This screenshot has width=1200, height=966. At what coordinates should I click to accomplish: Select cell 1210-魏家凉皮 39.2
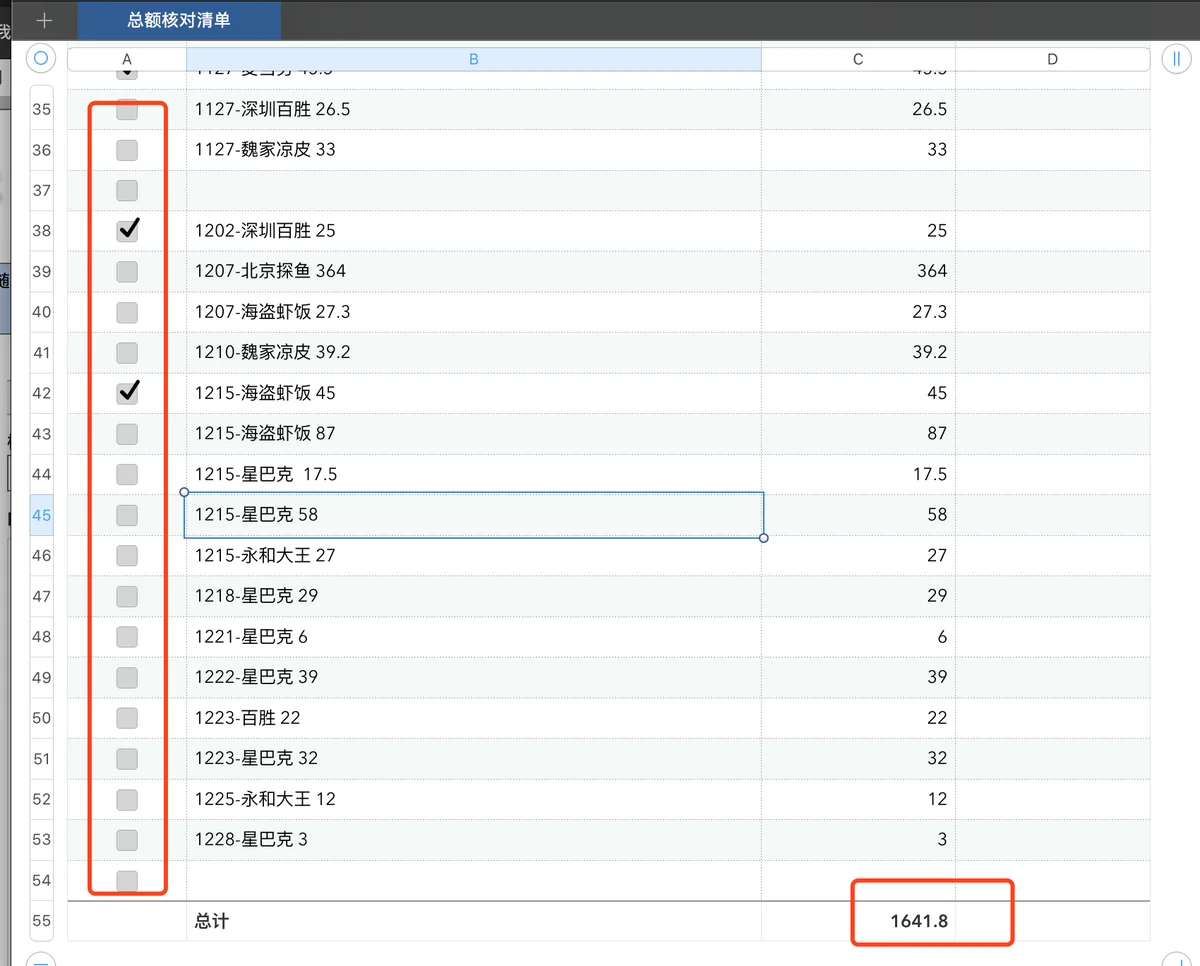click(x=474, y=352)
